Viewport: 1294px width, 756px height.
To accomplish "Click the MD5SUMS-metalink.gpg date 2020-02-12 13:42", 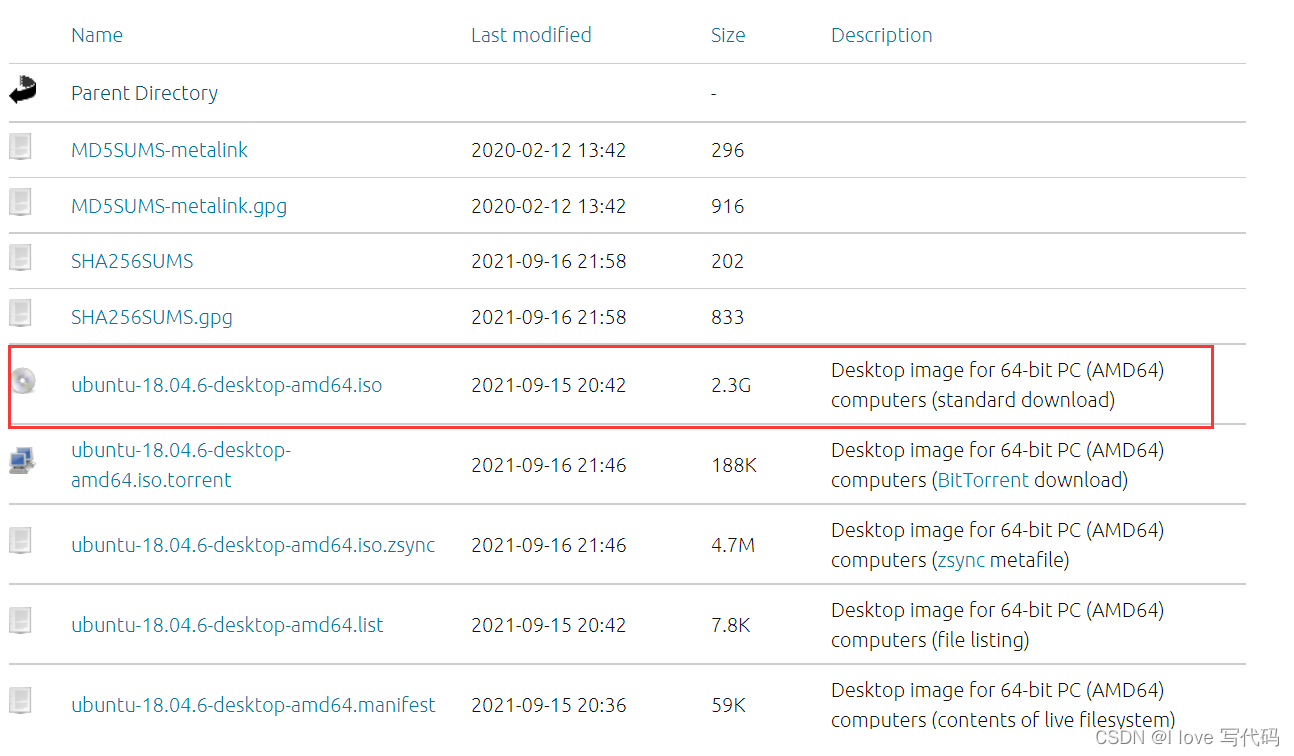I will [x=549, y=206].
